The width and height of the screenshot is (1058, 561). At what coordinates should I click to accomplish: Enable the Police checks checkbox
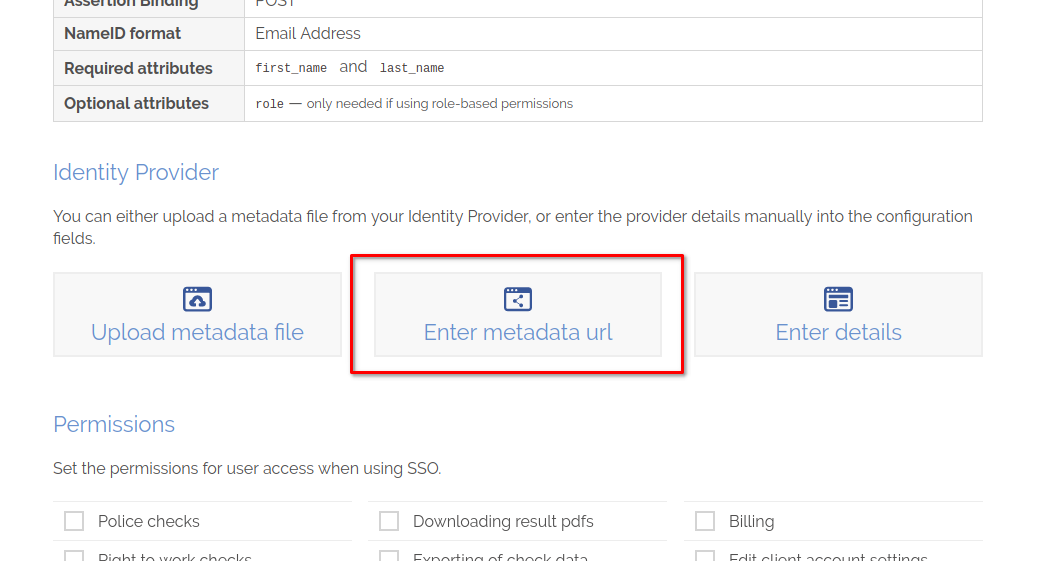pos(74,521)
